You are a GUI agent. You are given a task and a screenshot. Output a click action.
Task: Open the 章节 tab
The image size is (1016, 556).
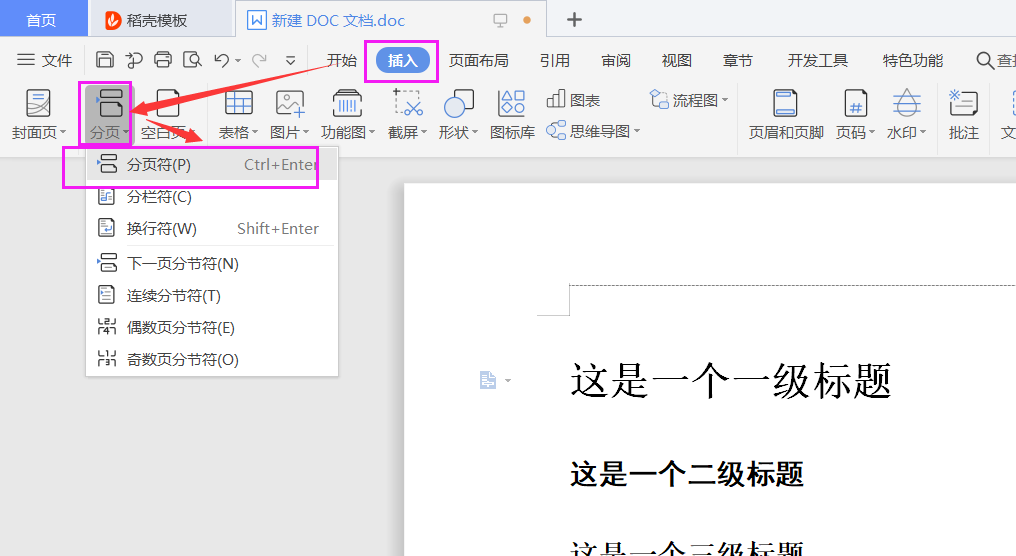pyautogui.click(x=737, y=60)
